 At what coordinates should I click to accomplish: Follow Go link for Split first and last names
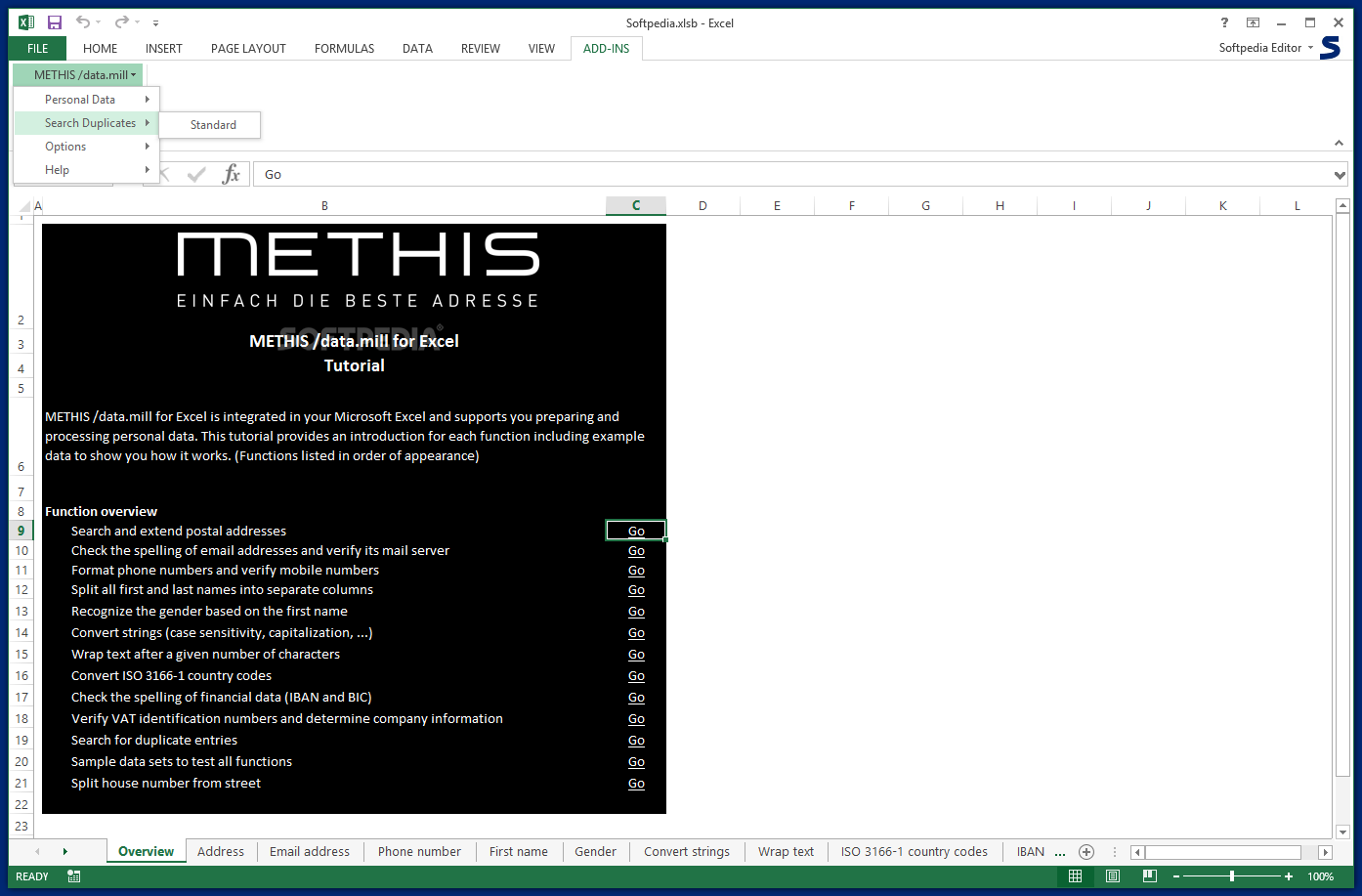point(636,590)
